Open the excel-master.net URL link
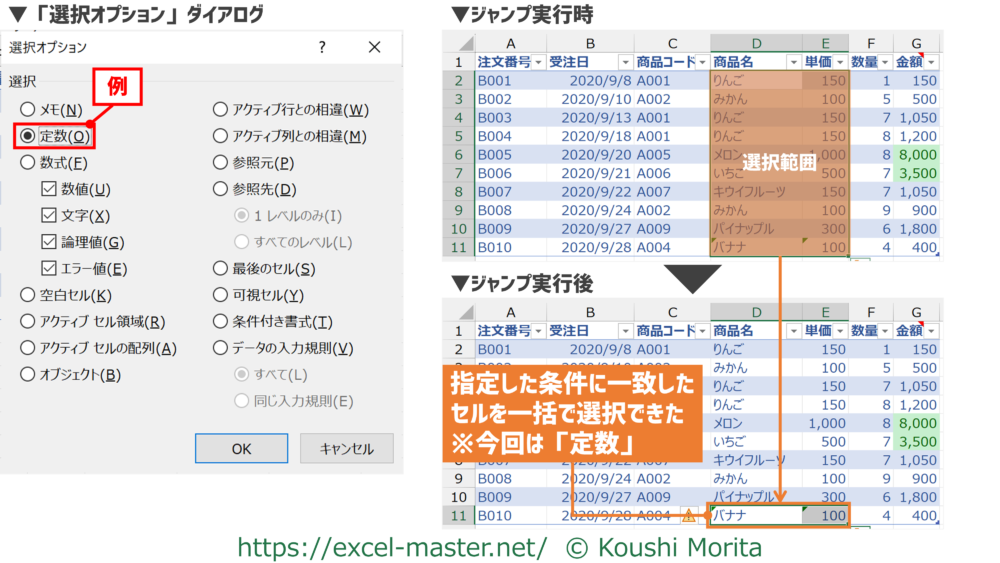The width and height of the screenshot is (1000, 563). coord(391,547)
